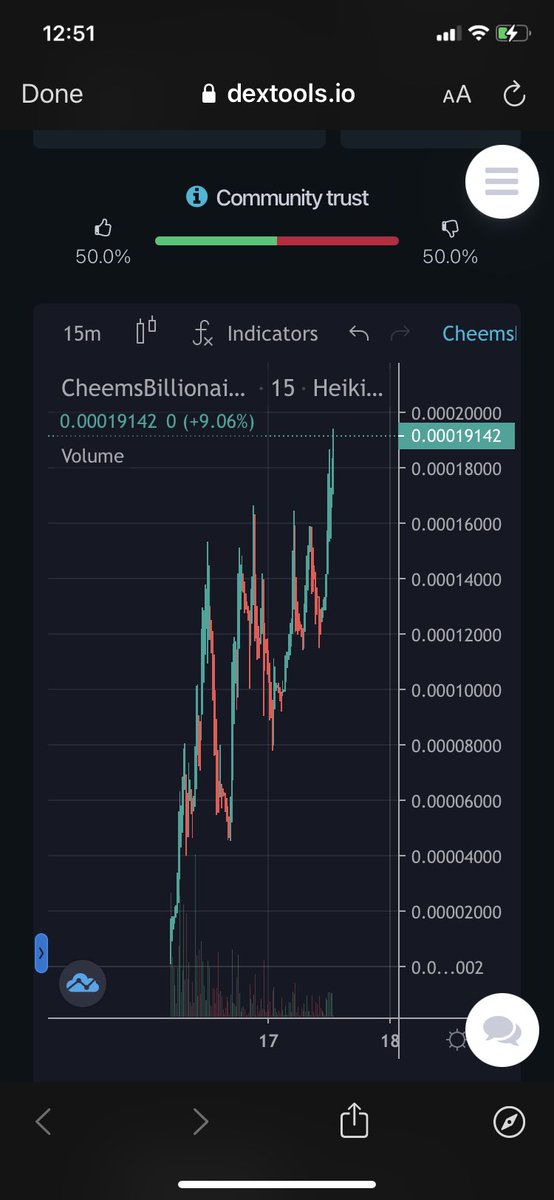This screenshot has height=1200, width=554.
Task: Click the TradingView logo icon
Action: [x=83, y=984]
